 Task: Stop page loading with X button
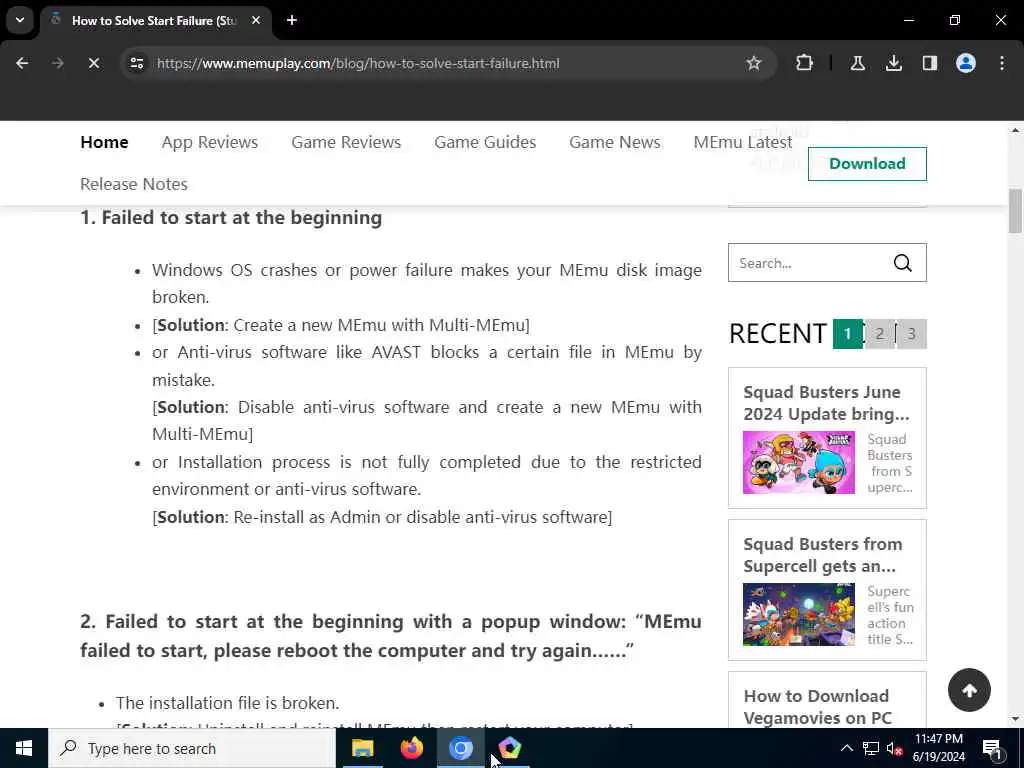click(93, 63)
